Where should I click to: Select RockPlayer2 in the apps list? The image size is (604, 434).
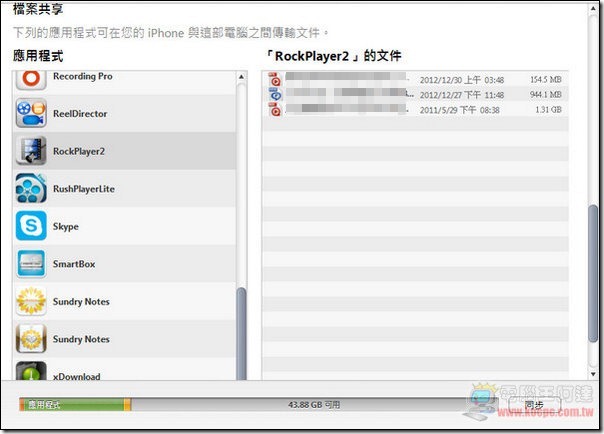[124, 151]
